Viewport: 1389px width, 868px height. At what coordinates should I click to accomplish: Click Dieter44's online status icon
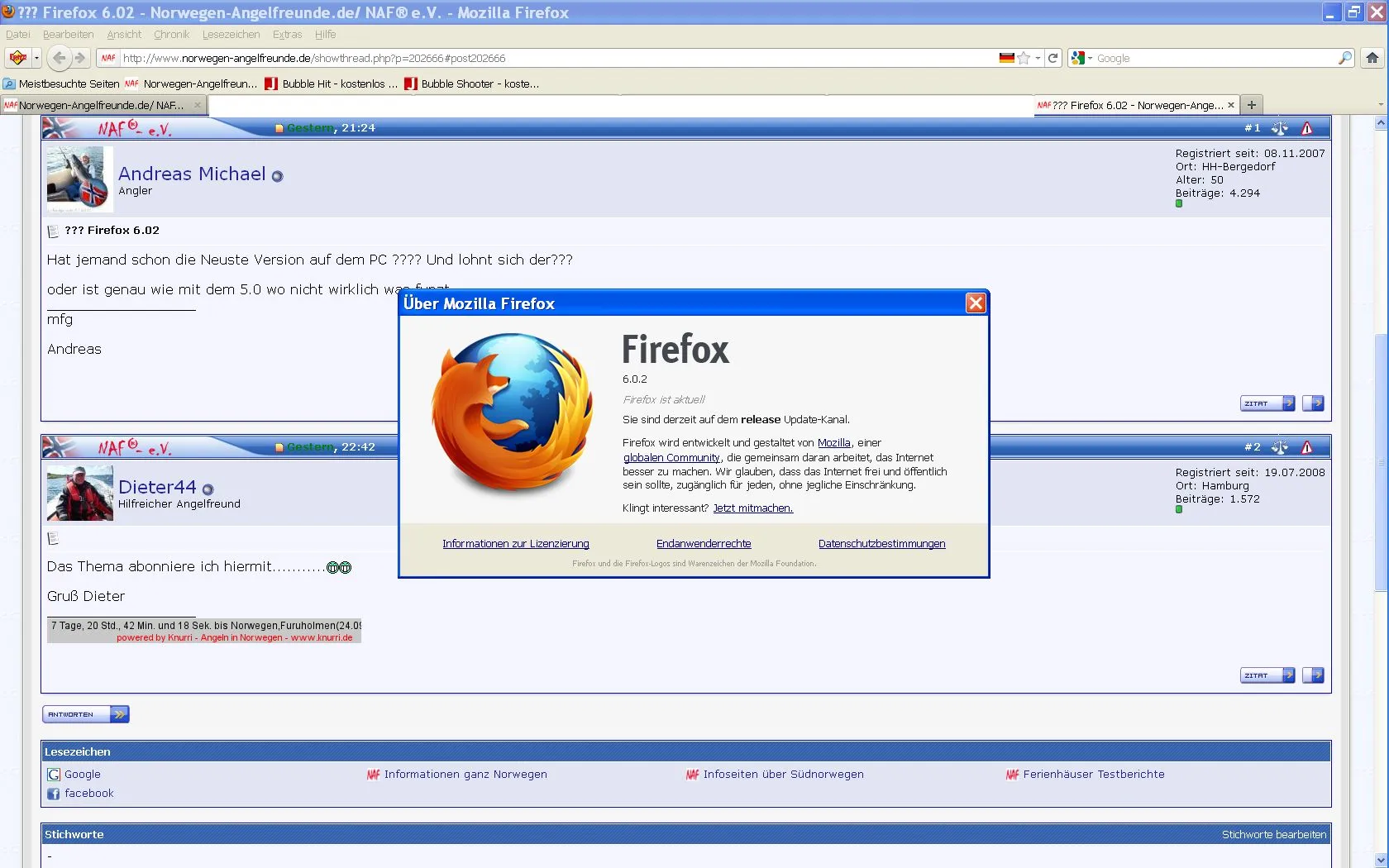[208, 489]
